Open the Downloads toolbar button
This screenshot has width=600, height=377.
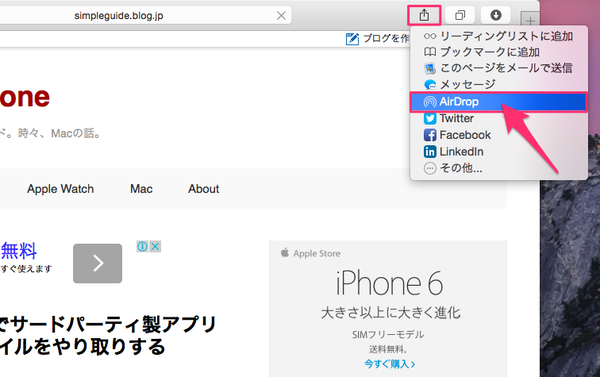point(496,15)
